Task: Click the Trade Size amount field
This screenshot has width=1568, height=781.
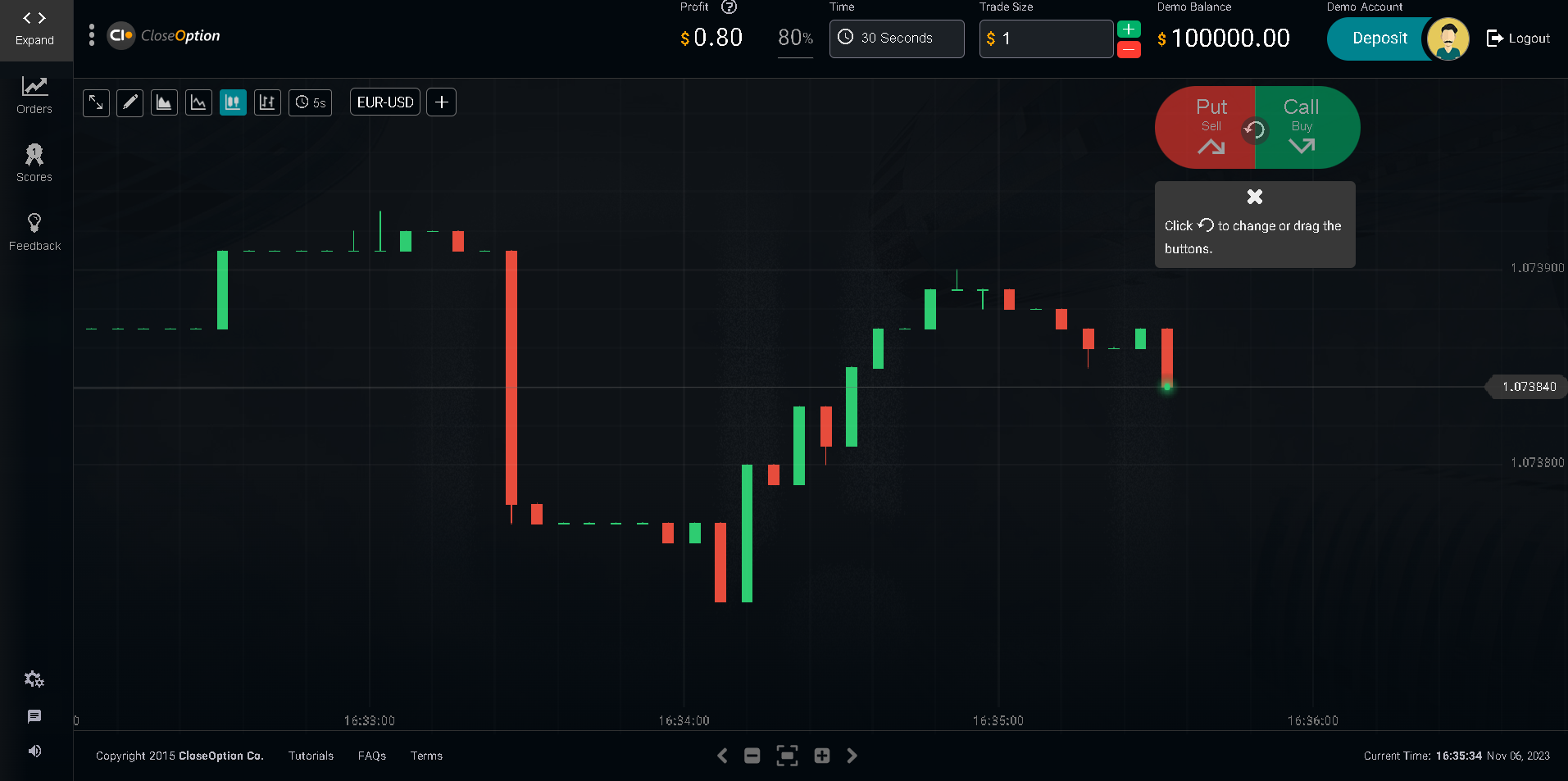Action: (1045, 39)
